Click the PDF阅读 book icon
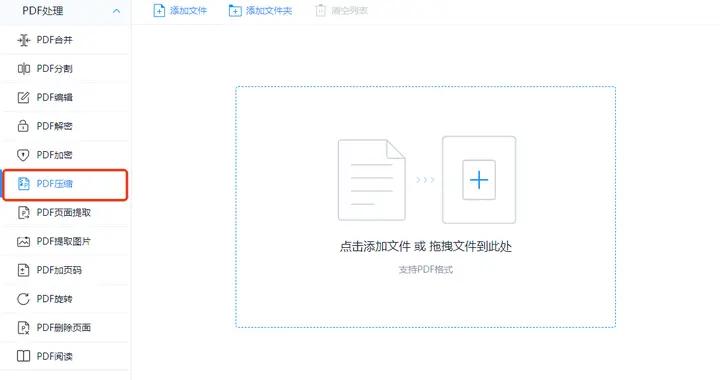 point(23,356)
